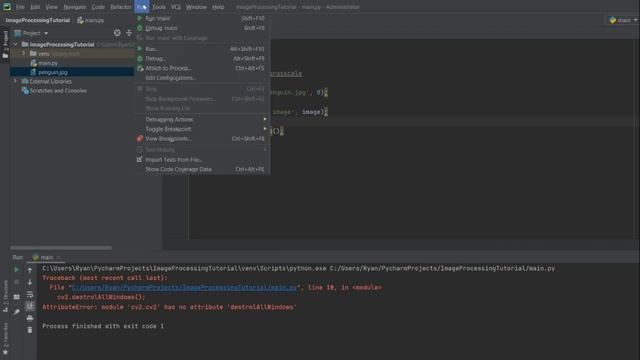Open the Tools menu
640x360 pixels.
pos(159,7)
